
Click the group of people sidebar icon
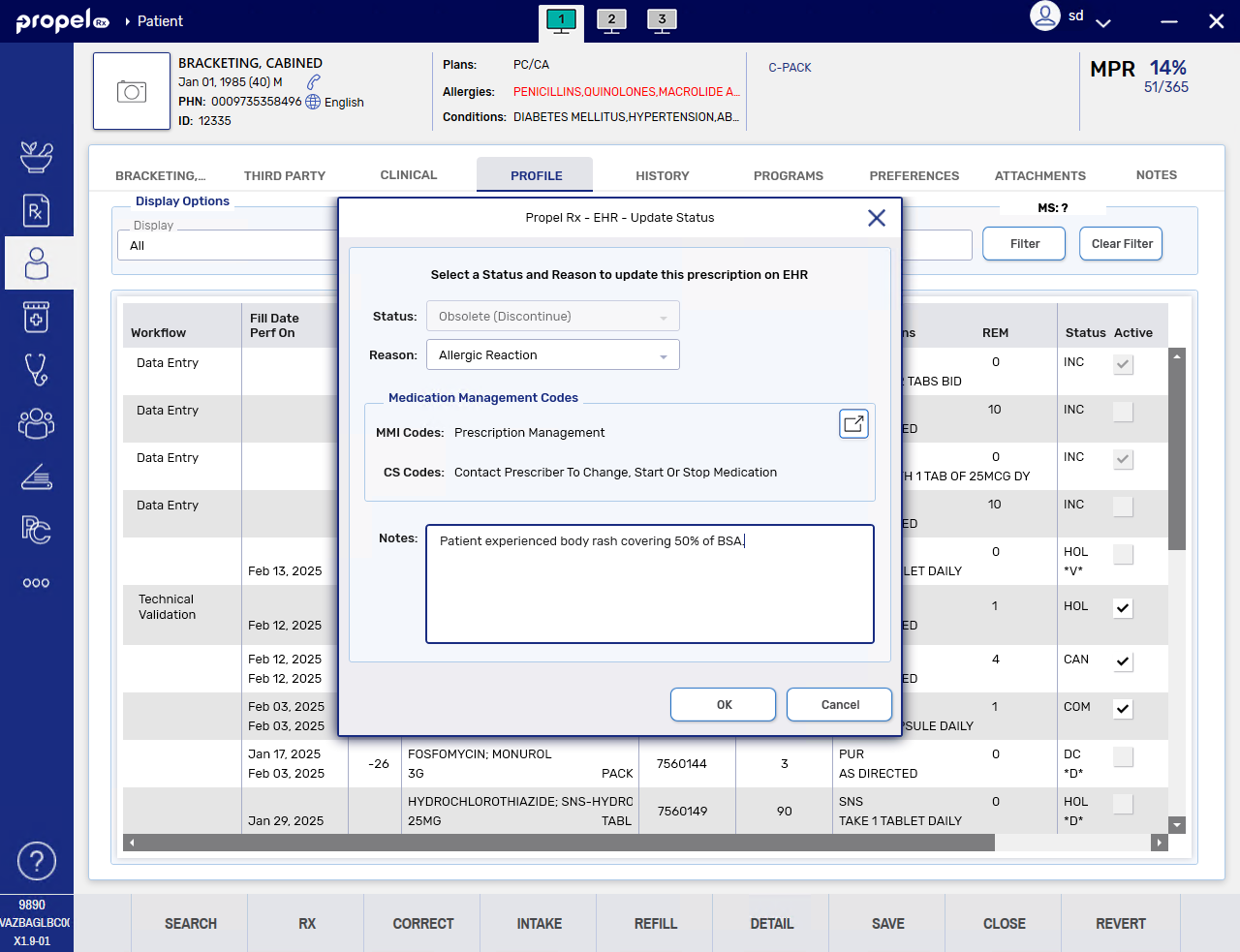coord(36,423)
